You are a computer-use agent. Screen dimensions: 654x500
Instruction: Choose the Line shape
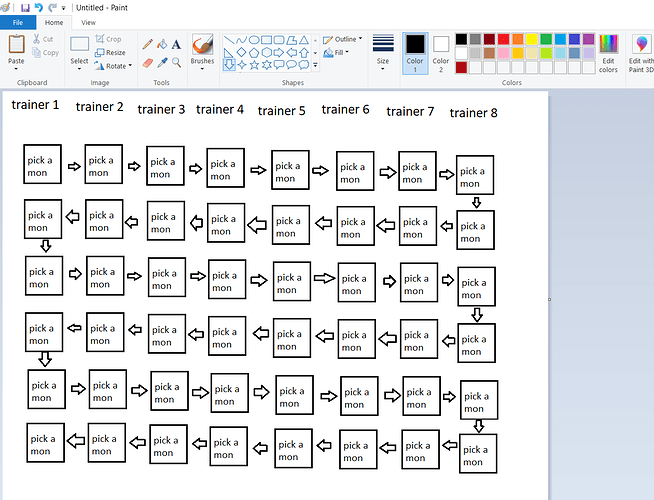tap(229, 40)
